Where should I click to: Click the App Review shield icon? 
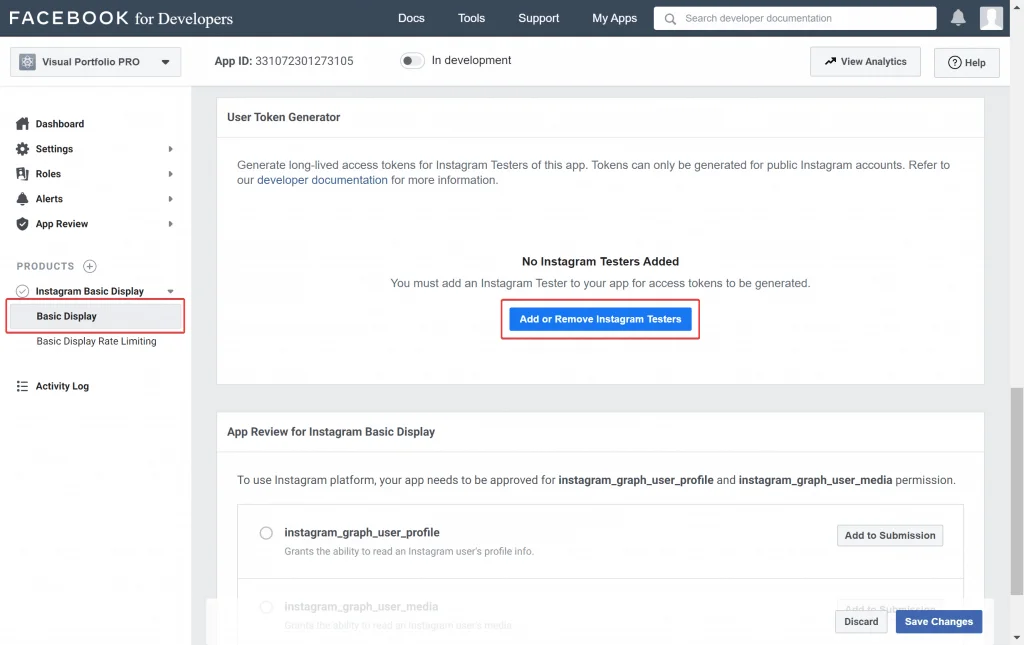tap(22, 224)
